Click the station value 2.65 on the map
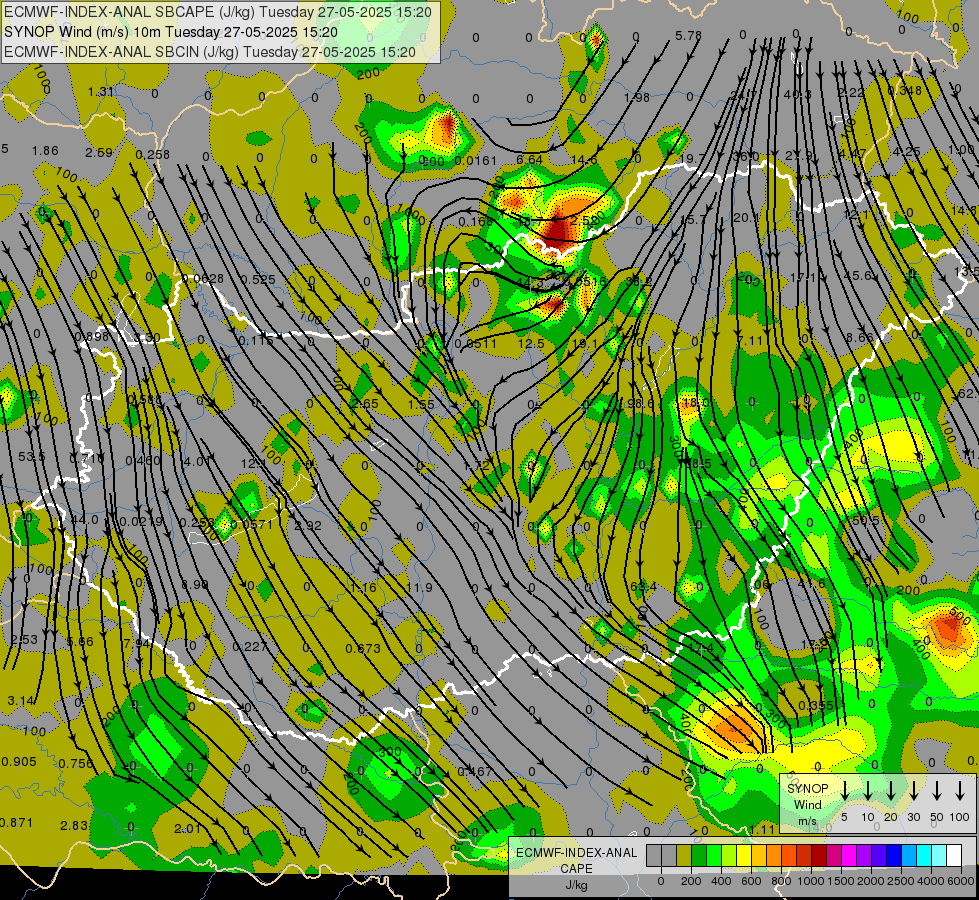Image resolution: width=979 pixels, height=900 pixels. (365, 404)
